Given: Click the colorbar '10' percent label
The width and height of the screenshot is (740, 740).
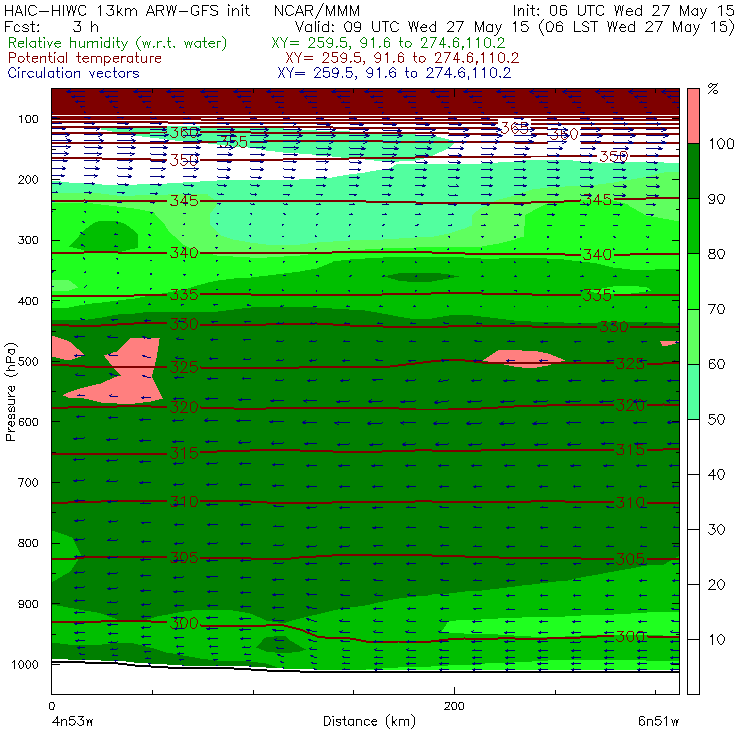Looking at the screenshot, I should pyautogui.click(x=717, y=639).
